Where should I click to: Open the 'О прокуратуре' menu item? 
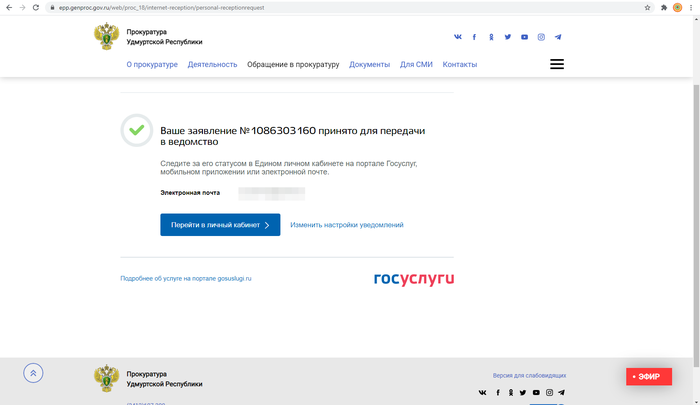coord(152,64)
